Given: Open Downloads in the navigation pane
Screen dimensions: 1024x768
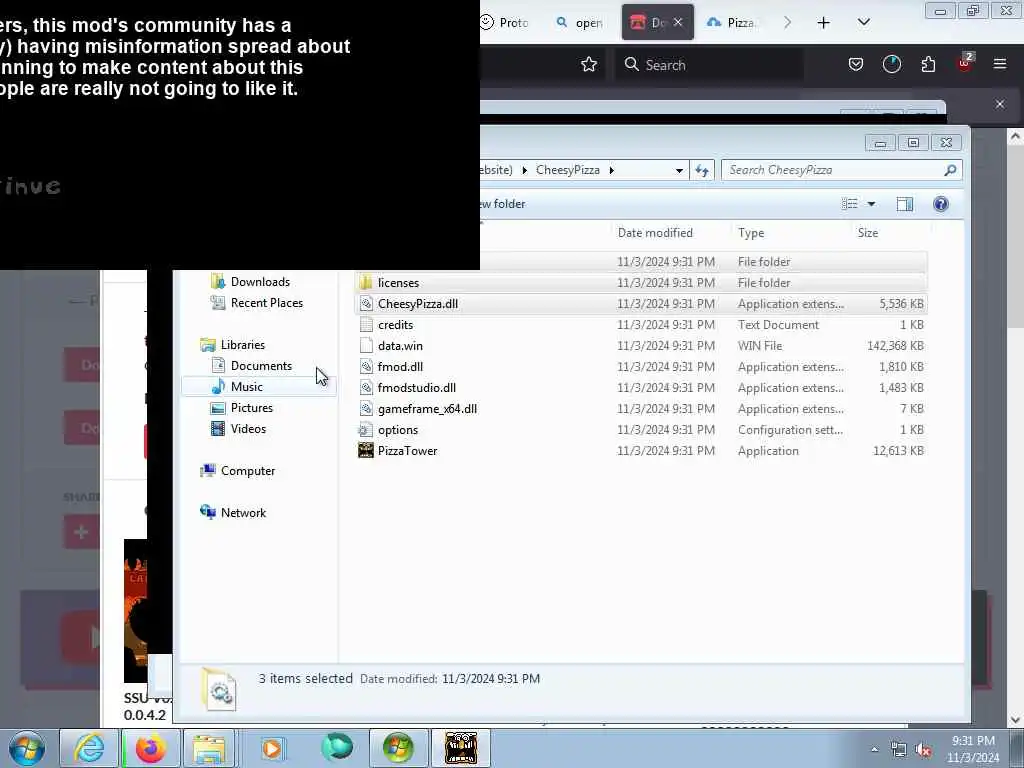Looking at the screenshot, I should (250, 281).
